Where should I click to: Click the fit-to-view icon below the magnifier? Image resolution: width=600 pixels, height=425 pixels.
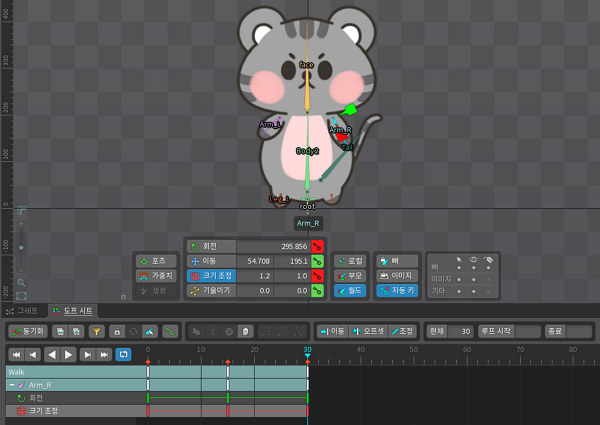tap(21, 296)
